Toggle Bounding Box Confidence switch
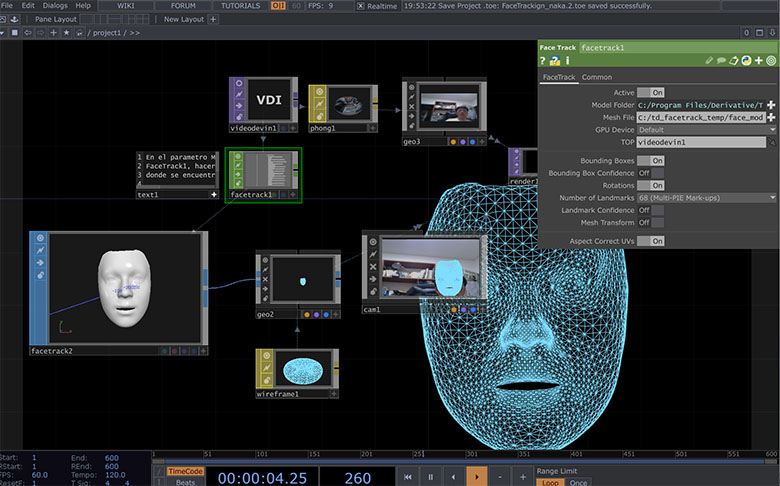 coord(651,173)
